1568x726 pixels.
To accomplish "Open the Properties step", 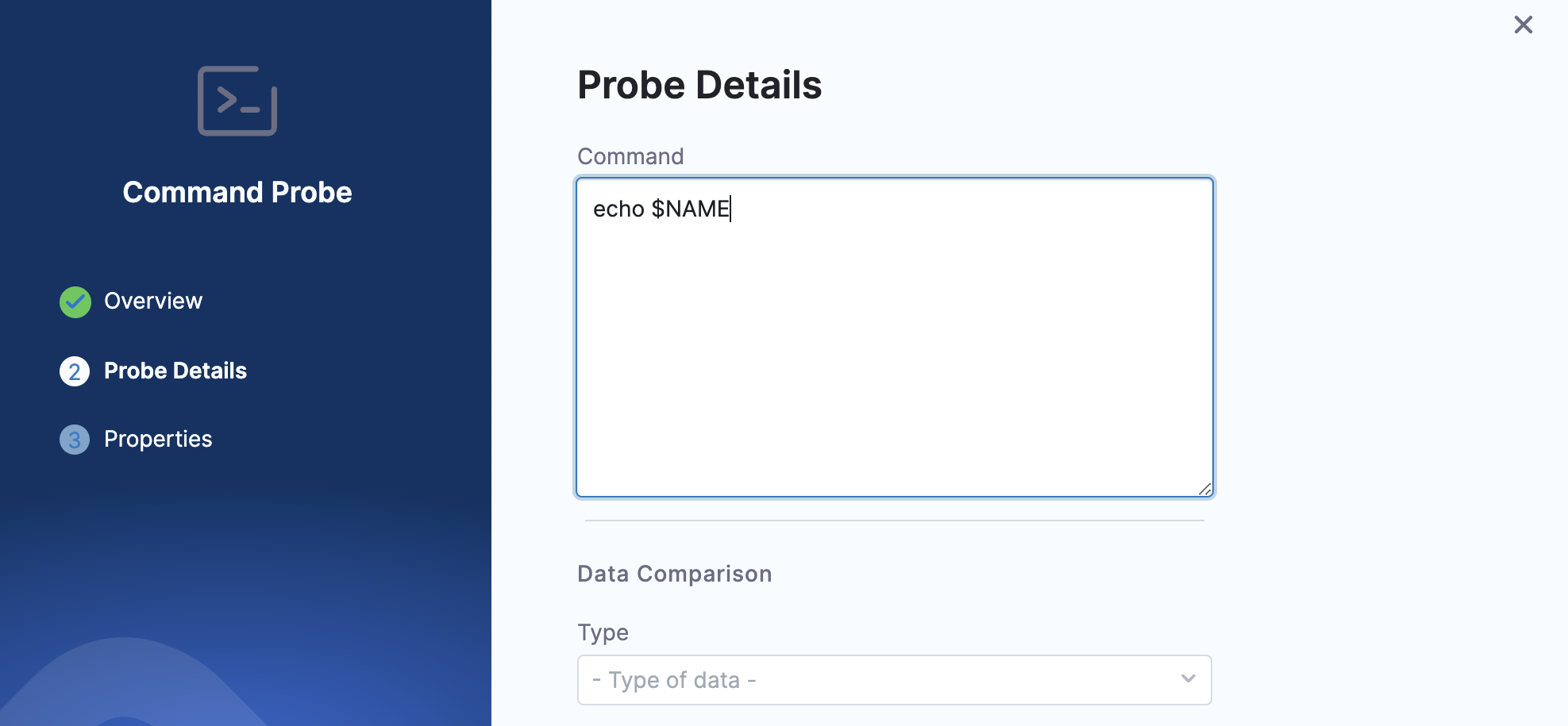I will pyautogui.click(x=158, y=440).
